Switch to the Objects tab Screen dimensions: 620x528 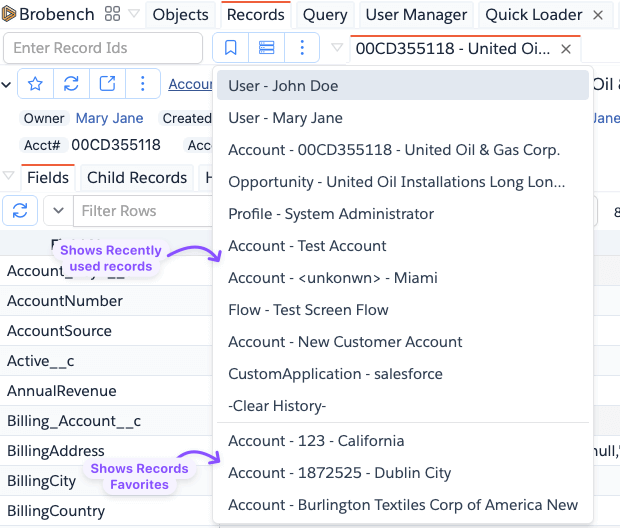180,15
